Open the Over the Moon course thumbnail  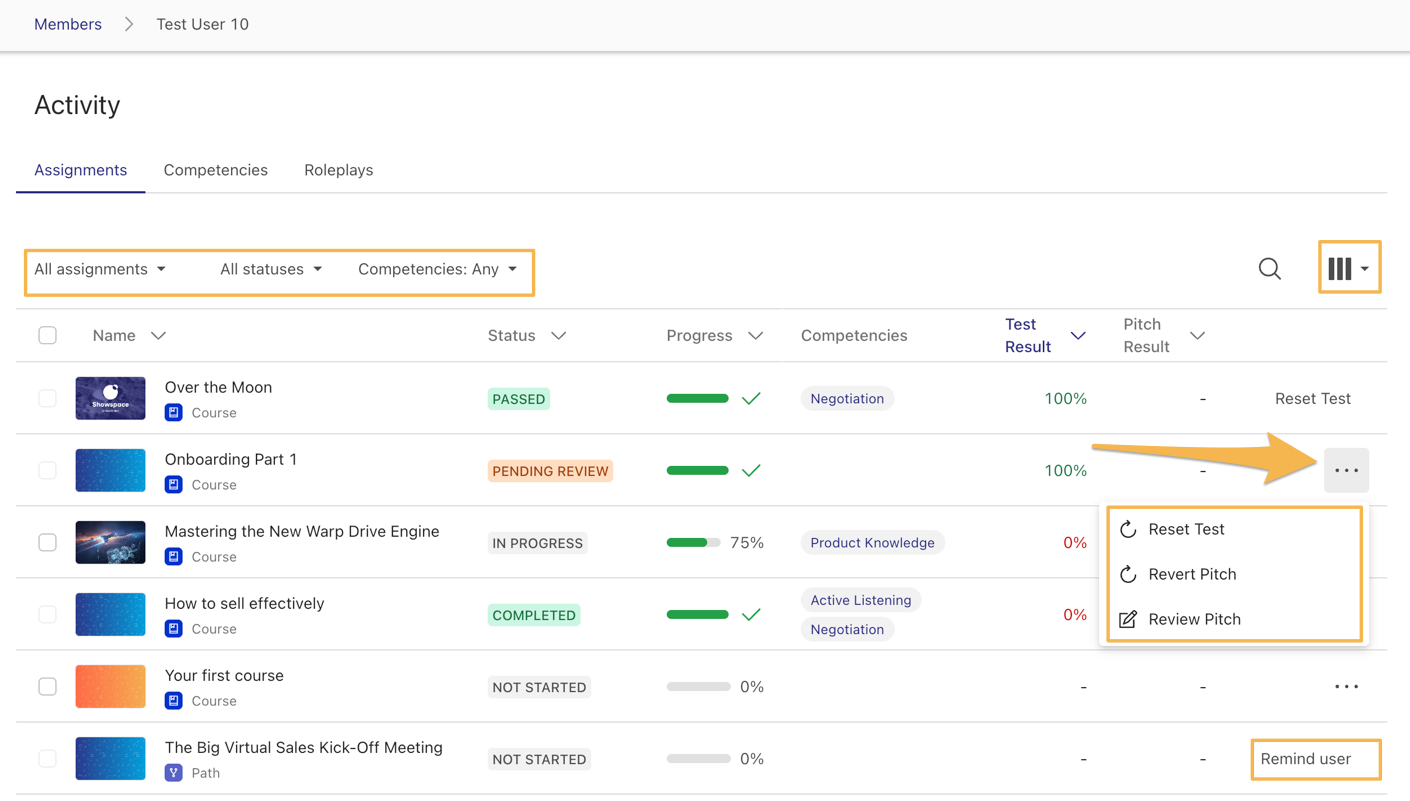(110, 398)
